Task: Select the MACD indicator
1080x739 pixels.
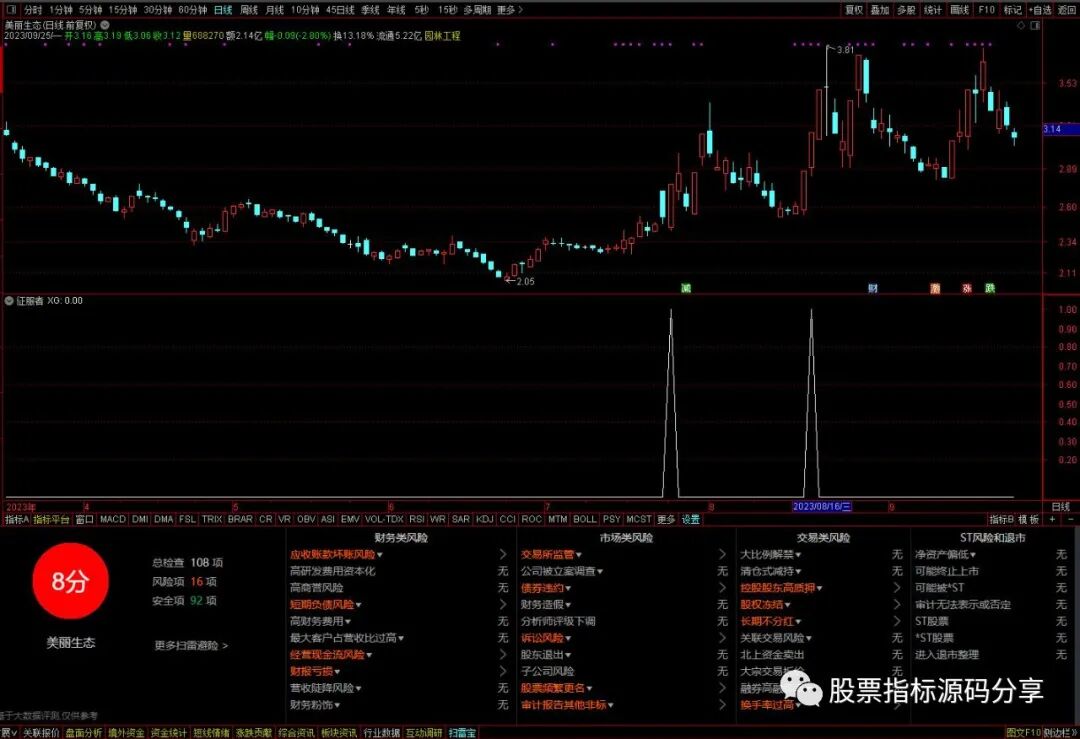Action: (x=112, y=519)
